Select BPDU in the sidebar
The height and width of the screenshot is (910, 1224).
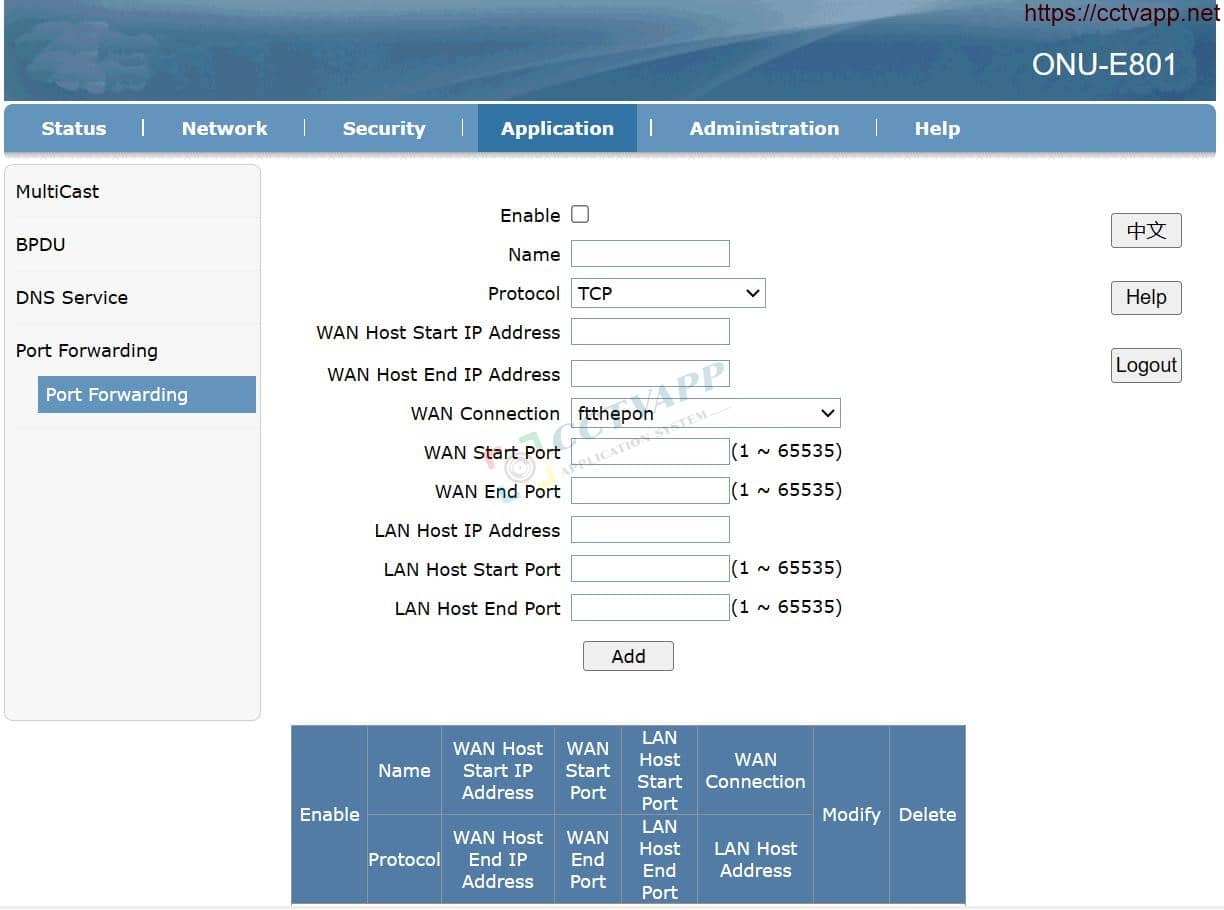(41, 245)
